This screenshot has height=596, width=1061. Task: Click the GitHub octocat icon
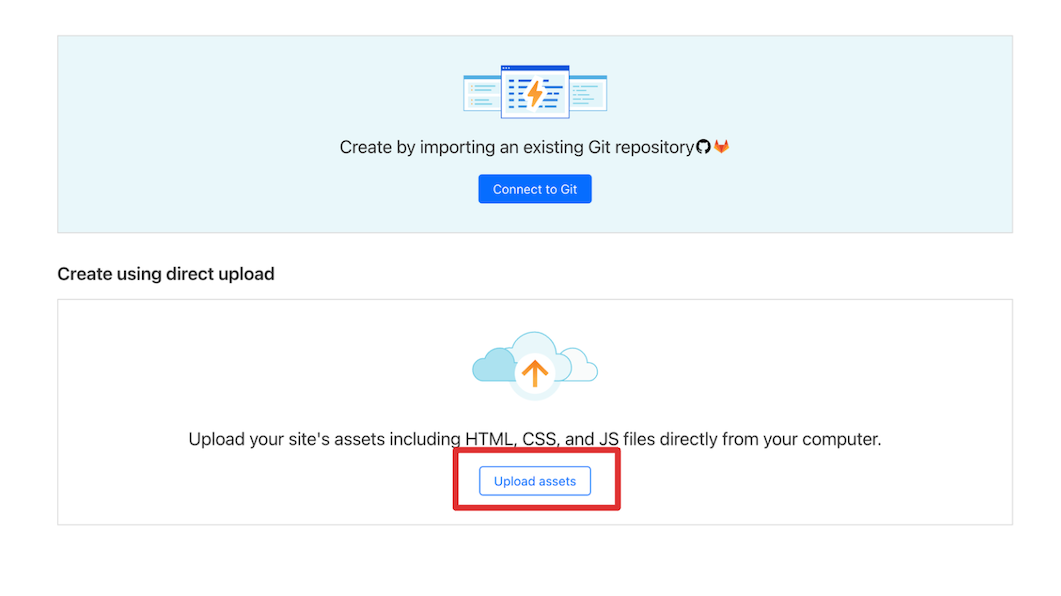tap(703, 147)
